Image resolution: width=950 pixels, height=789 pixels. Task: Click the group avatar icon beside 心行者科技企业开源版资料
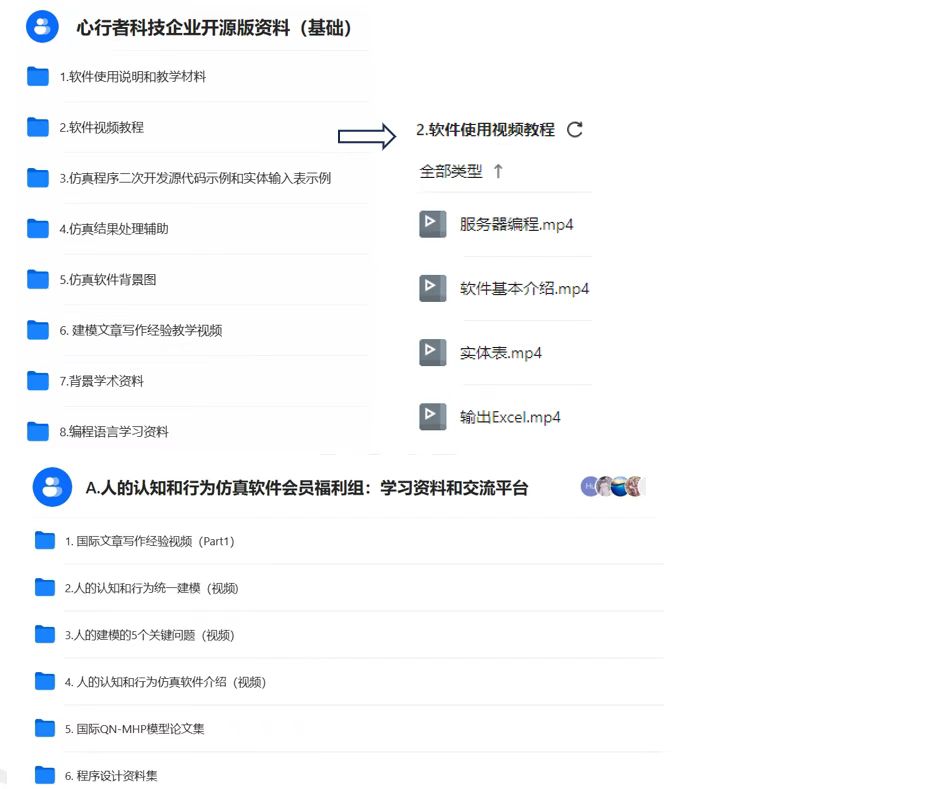click(x=42, y=27)
